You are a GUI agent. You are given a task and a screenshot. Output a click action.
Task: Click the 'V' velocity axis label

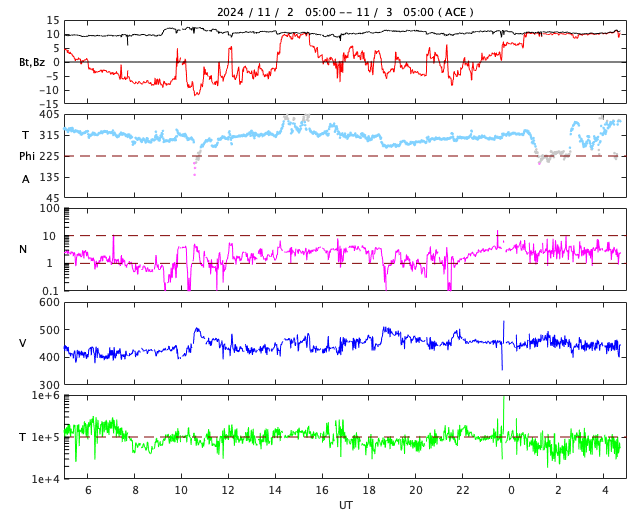click(x=23, y=343)
